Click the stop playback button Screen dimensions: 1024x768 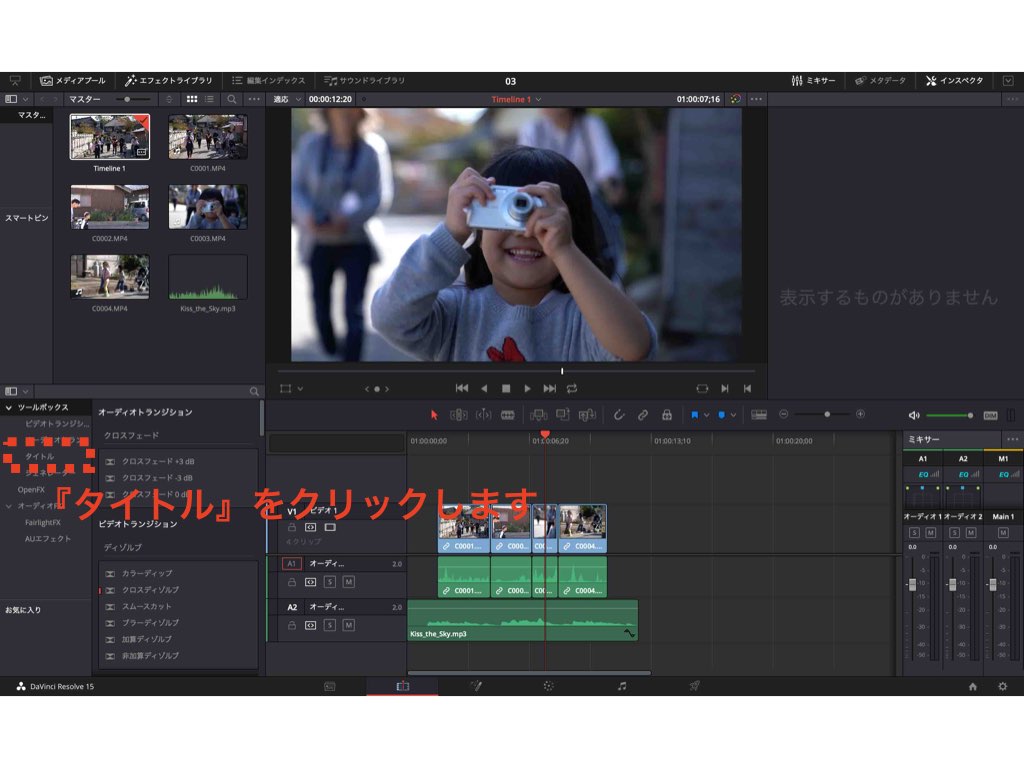point(505,388)
